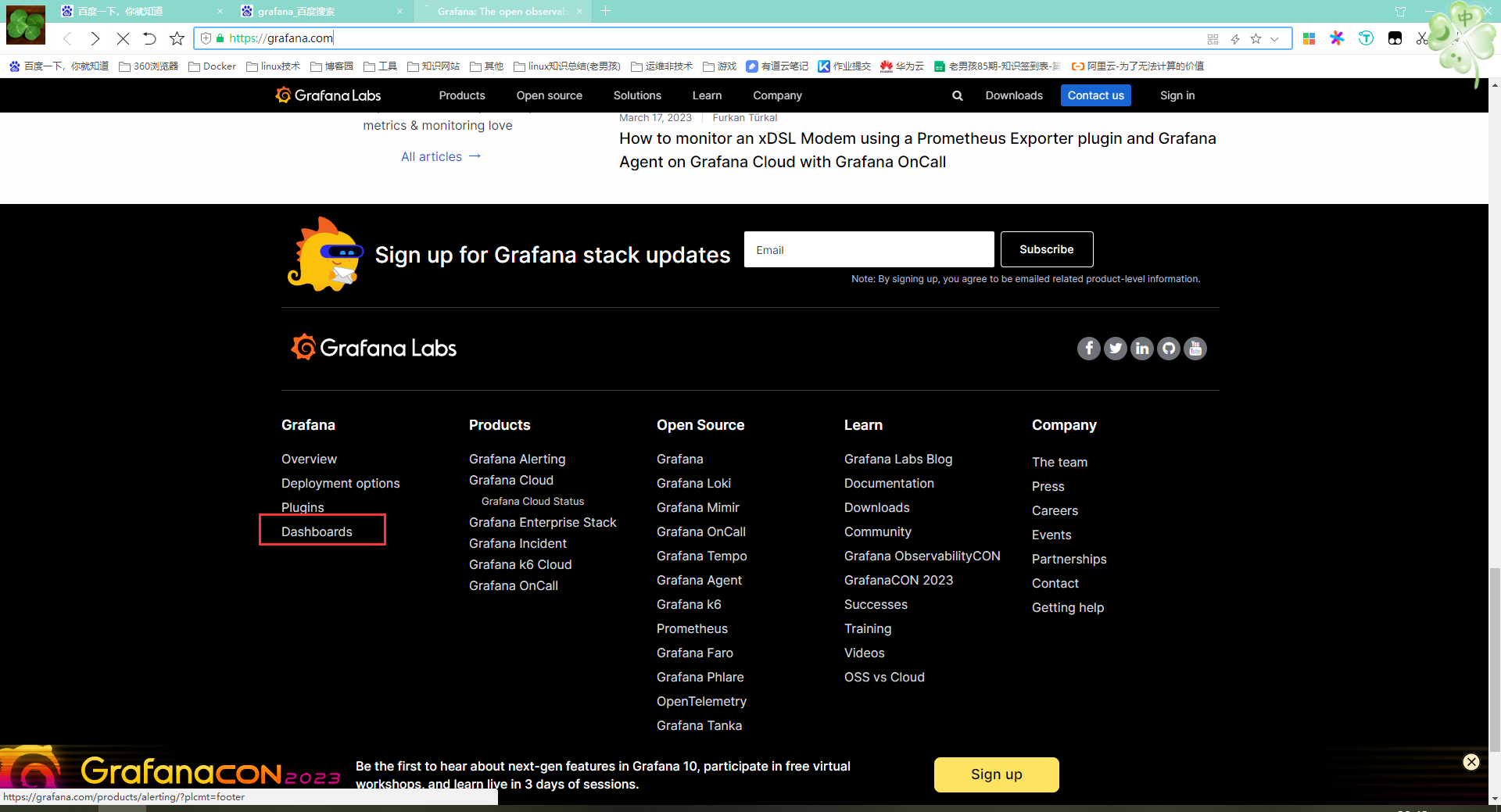Open the Downloads link in the header
Viewport: 1501px width, 812px height.
tap(1014, 95)
